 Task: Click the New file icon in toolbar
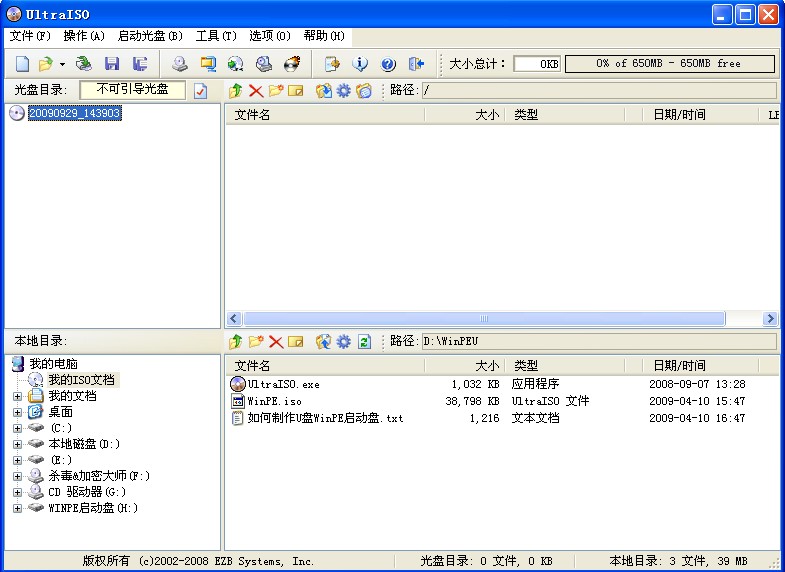[x=22, y=64]
